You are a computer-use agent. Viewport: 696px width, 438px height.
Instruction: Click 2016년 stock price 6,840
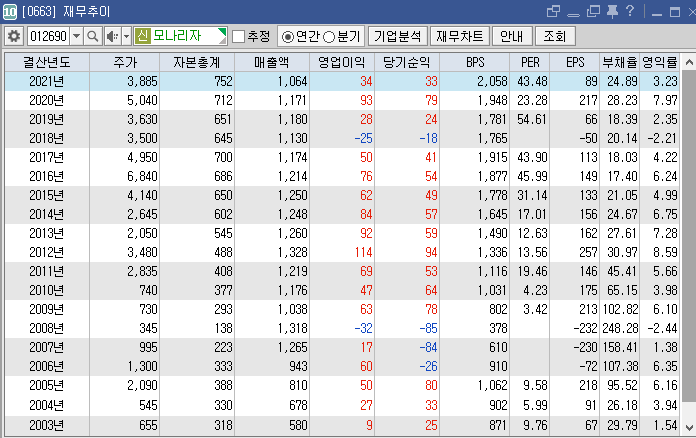(142, 177)
